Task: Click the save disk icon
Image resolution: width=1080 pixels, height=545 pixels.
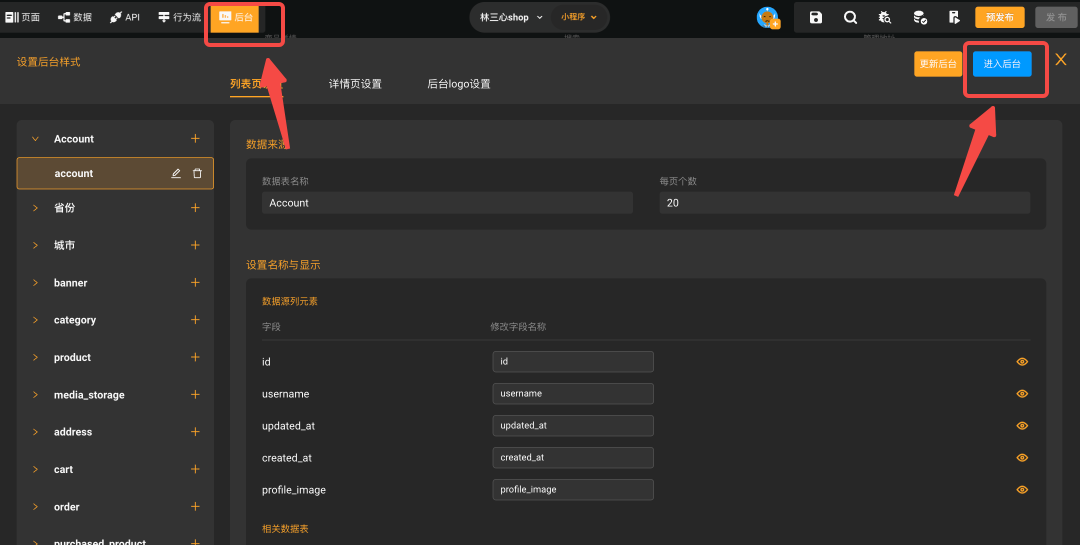Action: point(816,17)
